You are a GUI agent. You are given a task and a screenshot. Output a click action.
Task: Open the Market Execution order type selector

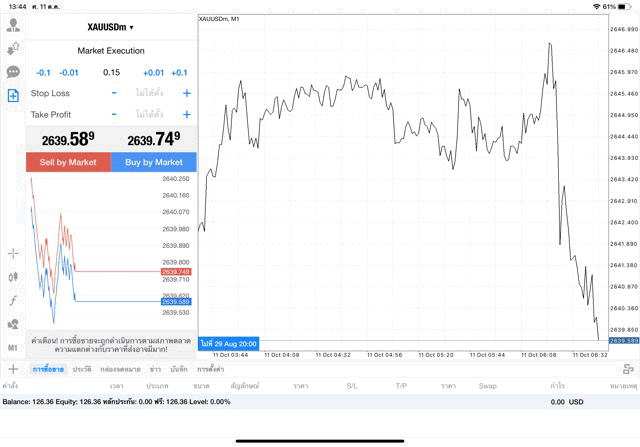click(111, 50)
